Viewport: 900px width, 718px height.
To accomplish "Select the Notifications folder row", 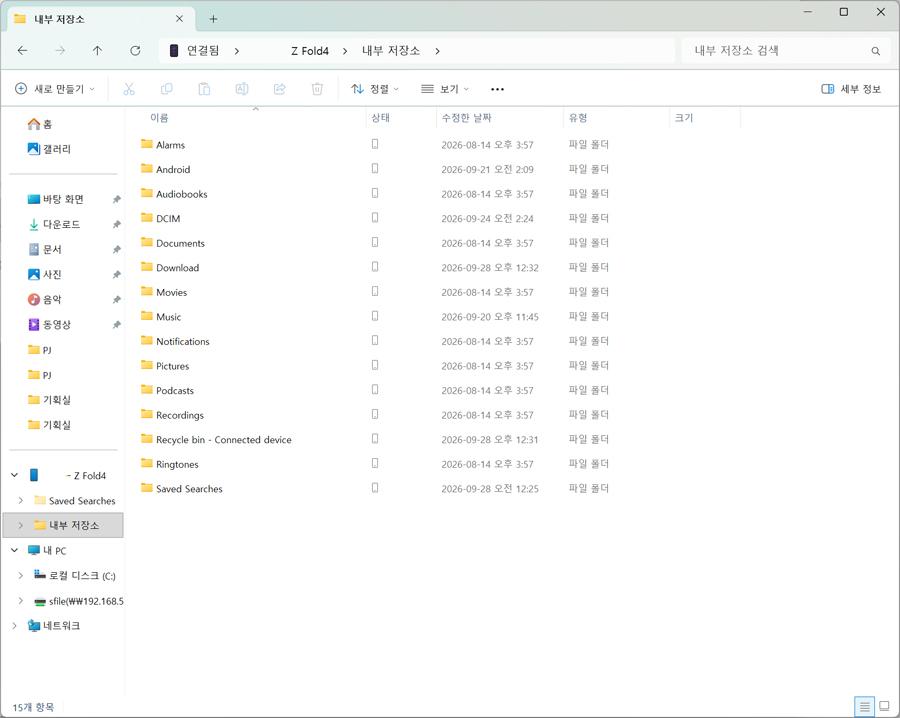I will 373,341.
